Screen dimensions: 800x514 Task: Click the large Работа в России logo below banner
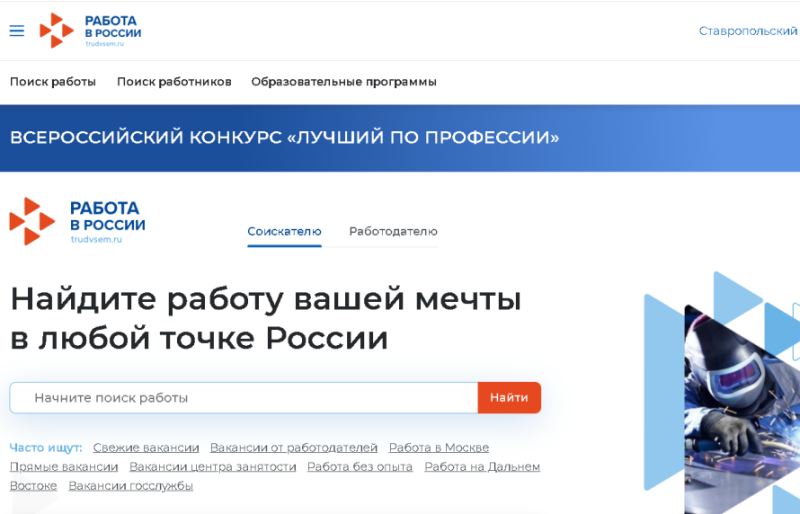78,221
